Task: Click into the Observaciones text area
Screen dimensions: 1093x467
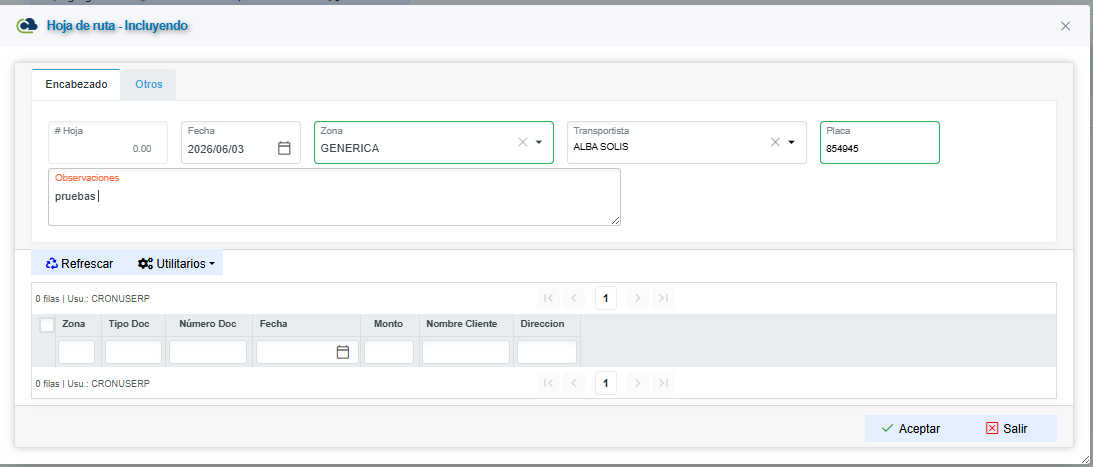Action: click(334, 197)
